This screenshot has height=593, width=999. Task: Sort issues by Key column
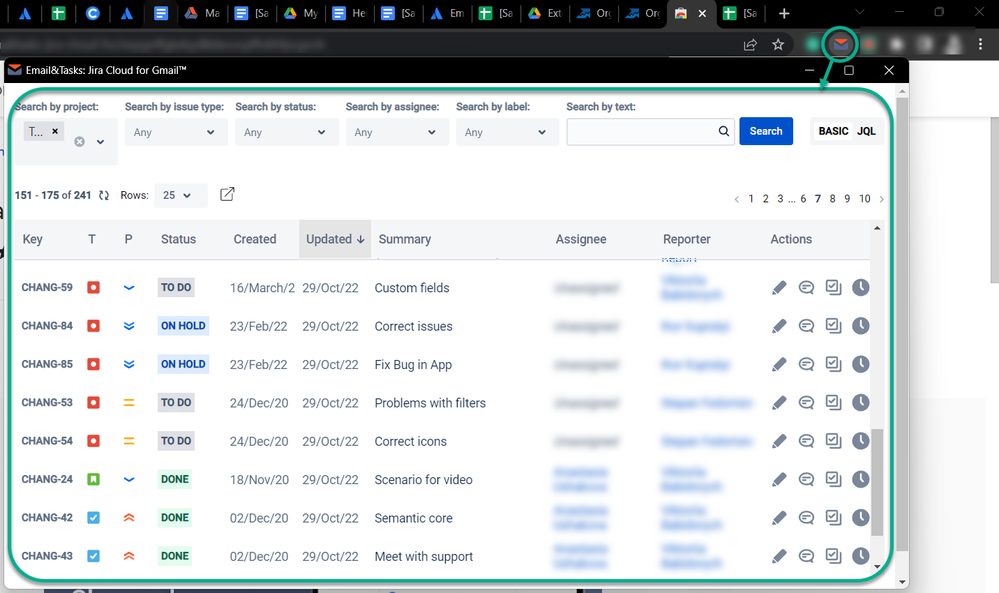coord(32,239)
